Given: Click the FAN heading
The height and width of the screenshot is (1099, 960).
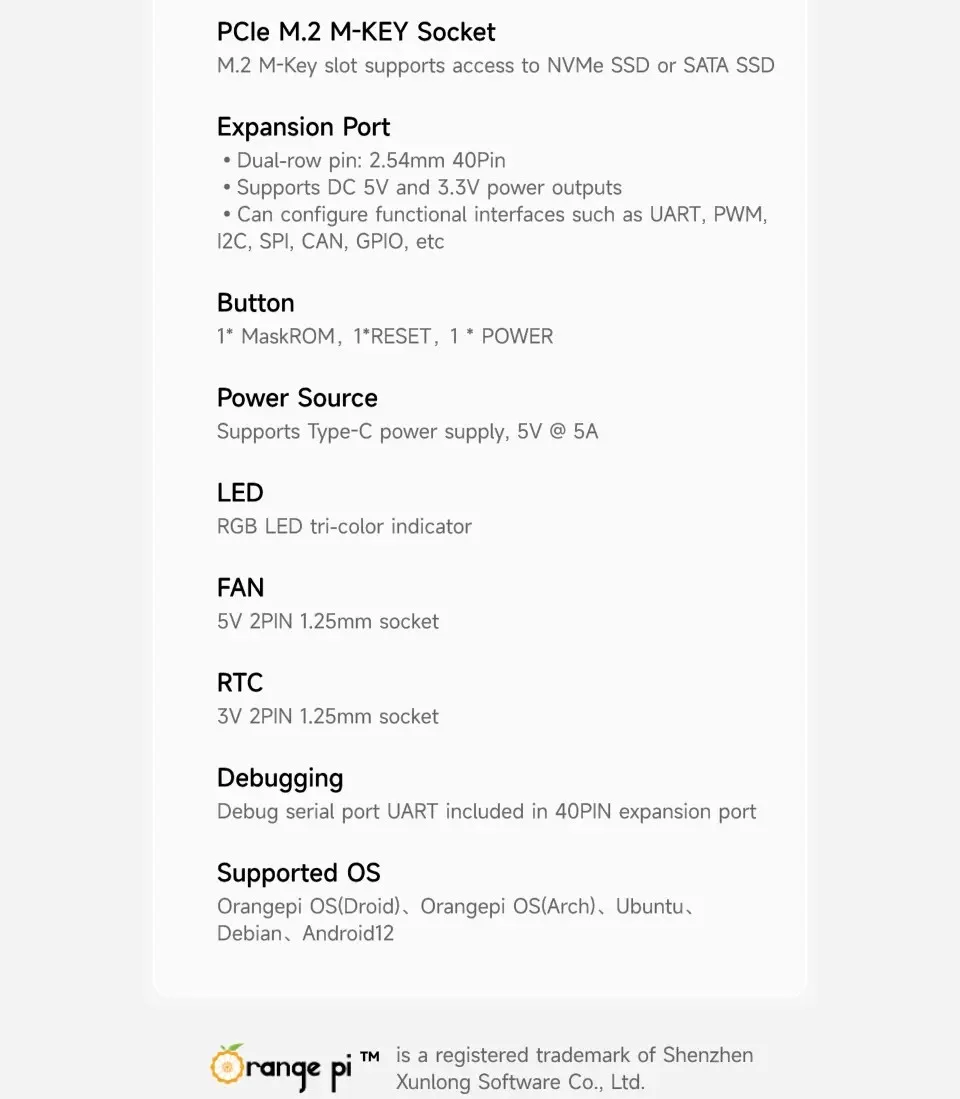Looking at the screenshot, I should [x=240, y=588].
